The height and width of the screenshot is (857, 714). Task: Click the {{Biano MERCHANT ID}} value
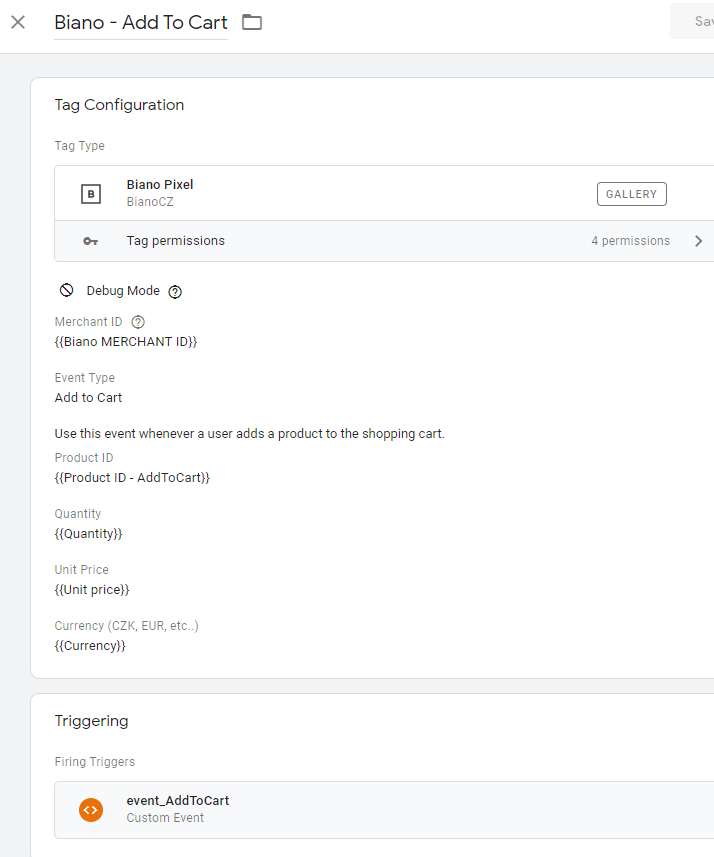(126, 342)
